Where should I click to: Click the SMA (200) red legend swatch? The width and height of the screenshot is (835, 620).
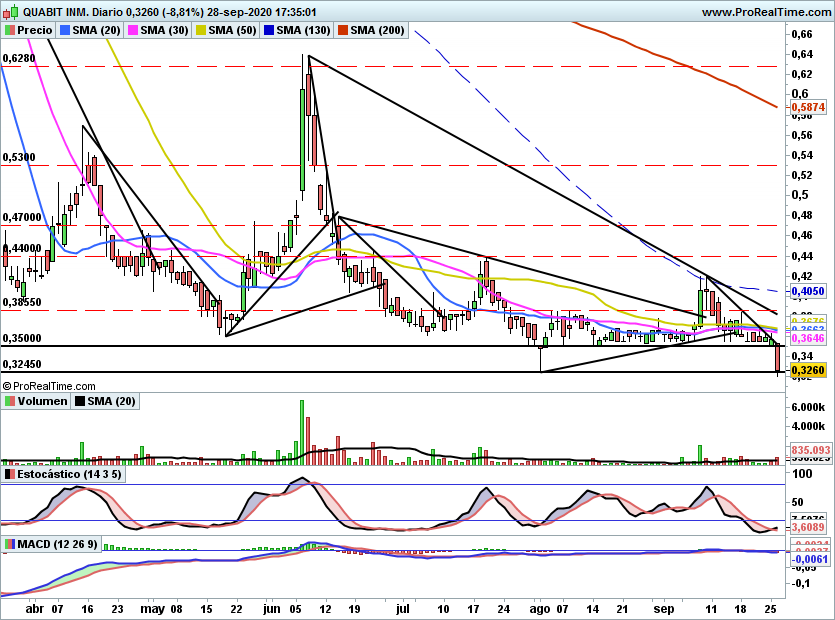coord(342,30)
